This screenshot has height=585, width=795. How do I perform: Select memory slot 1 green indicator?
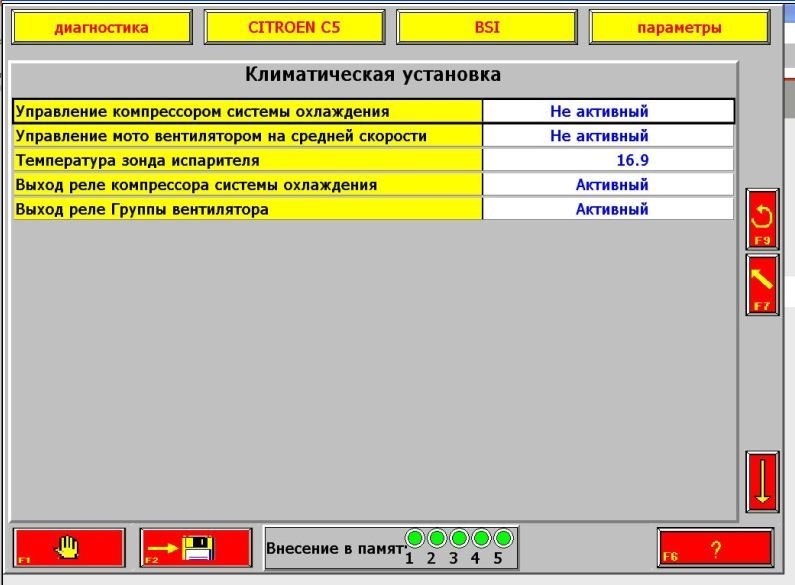click(x=415, y=540)
